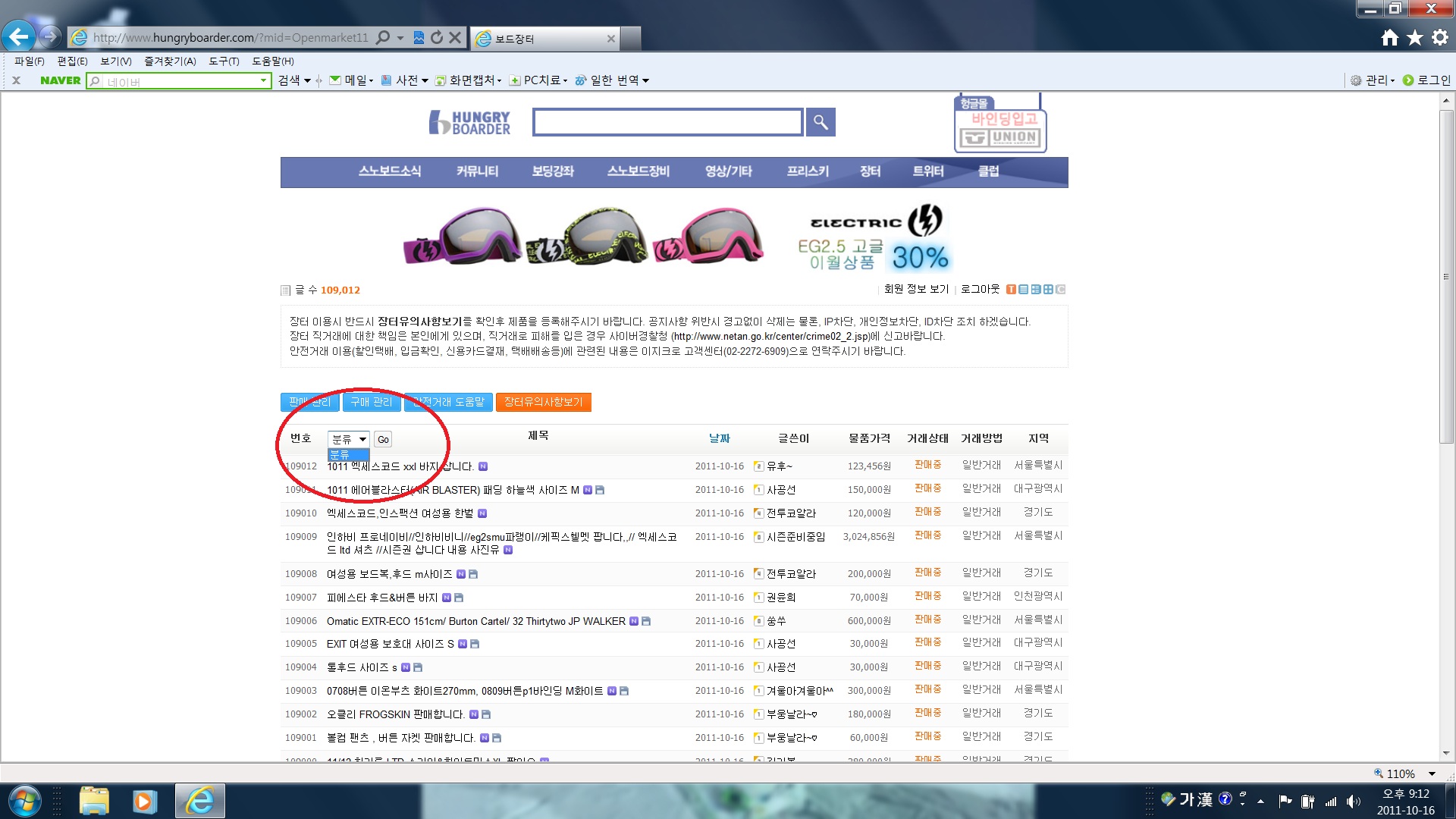Open the PC치료 toolbar item

pos(537,80)
